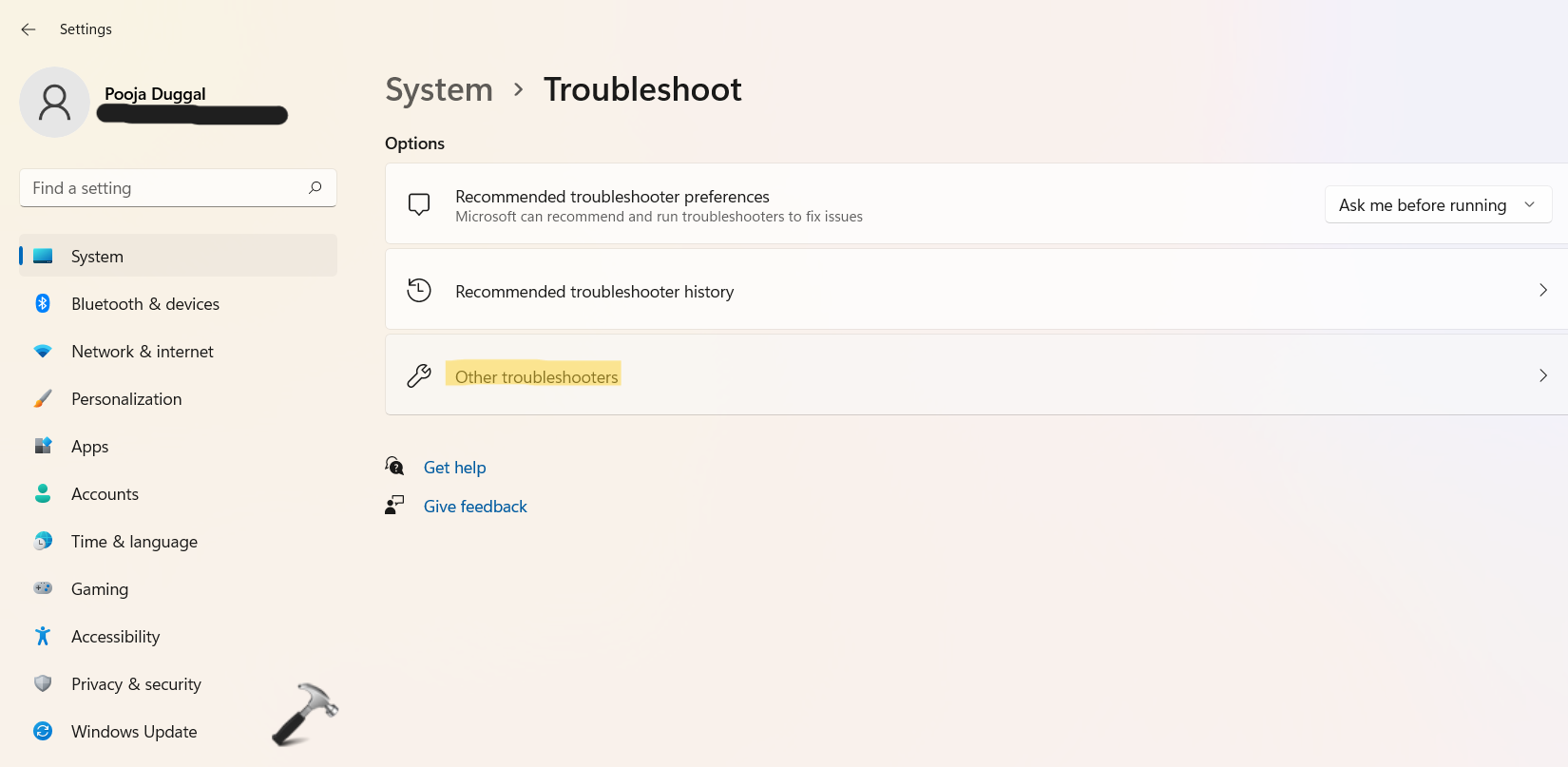
Task: Open the Get help link
Action: click(454, 468)
